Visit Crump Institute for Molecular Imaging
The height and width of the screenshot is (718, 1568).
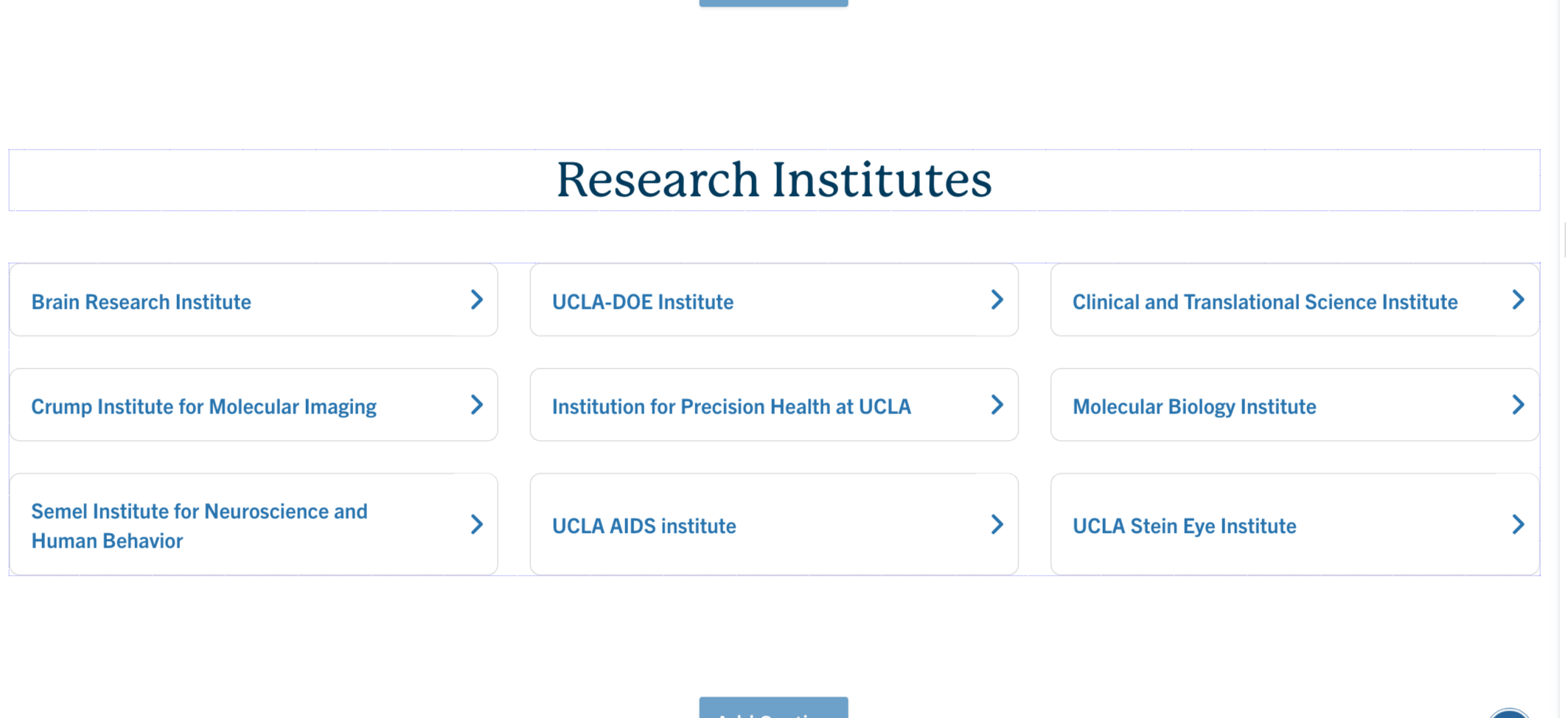point(204,406)
